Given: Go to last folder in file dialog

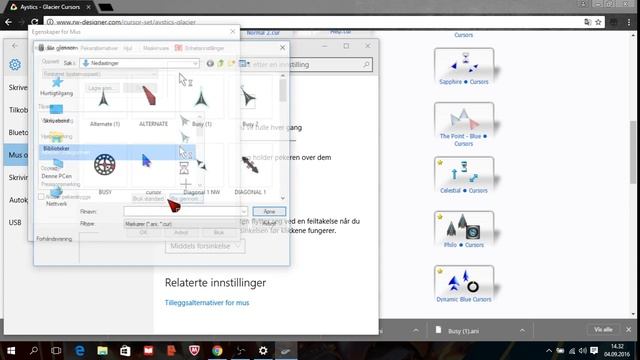Looking at the screenshot, I should point(210,63).
